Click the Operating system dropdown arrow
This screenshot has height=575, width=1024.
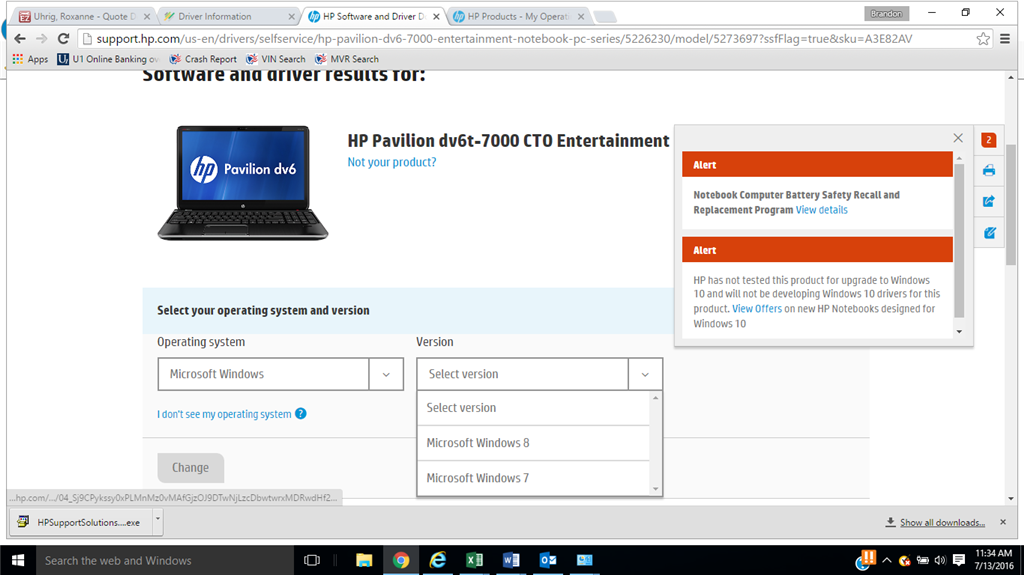(386, 374)
